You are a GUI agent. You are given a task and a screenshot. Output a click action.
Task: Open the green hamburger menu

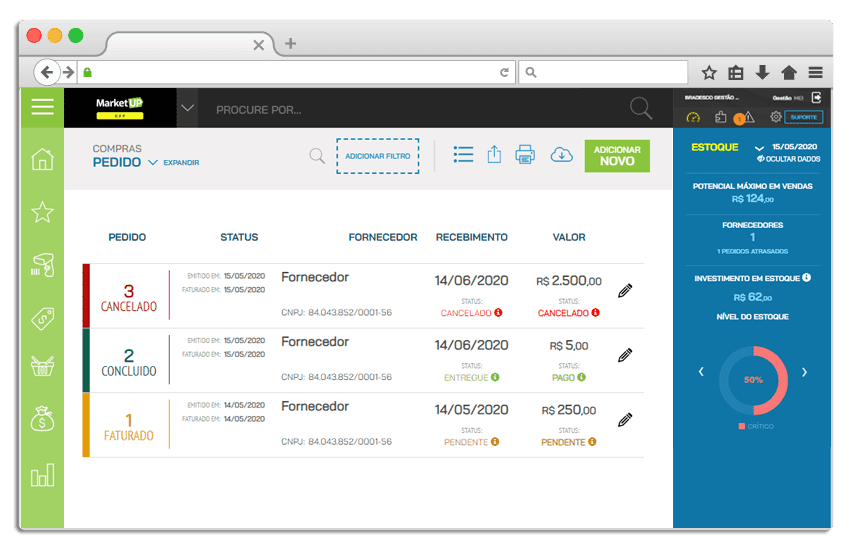42,107
